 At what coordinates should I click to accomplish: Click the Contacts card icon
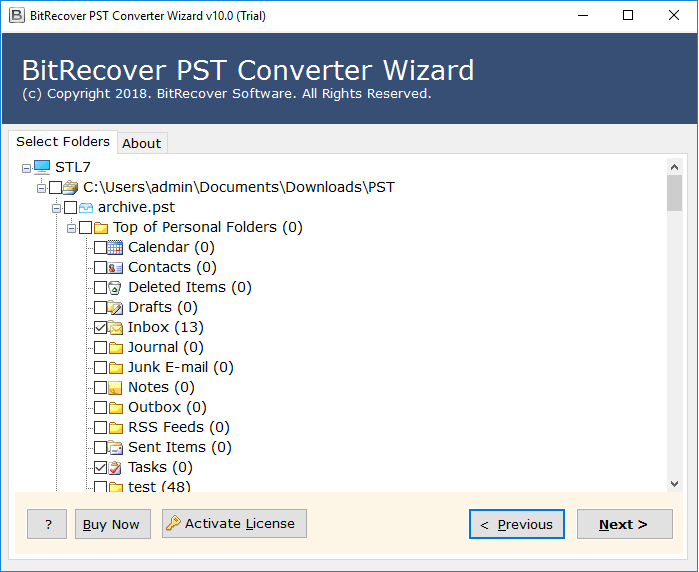pyautogui.click(x=115, y=267)
